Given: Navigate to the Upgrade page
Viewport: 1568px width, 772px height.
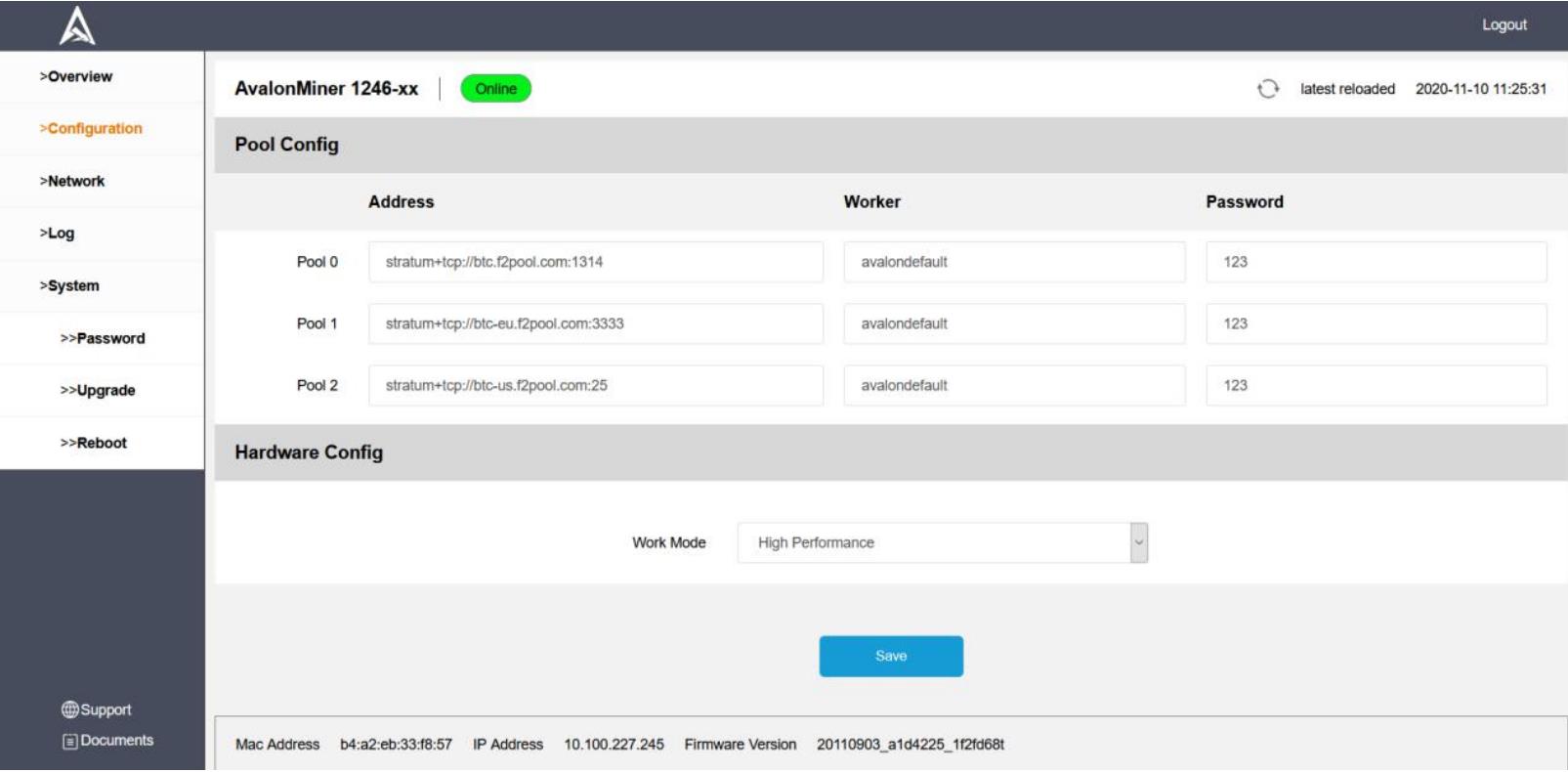Looking at the screenshot, I should coord(98,391).
